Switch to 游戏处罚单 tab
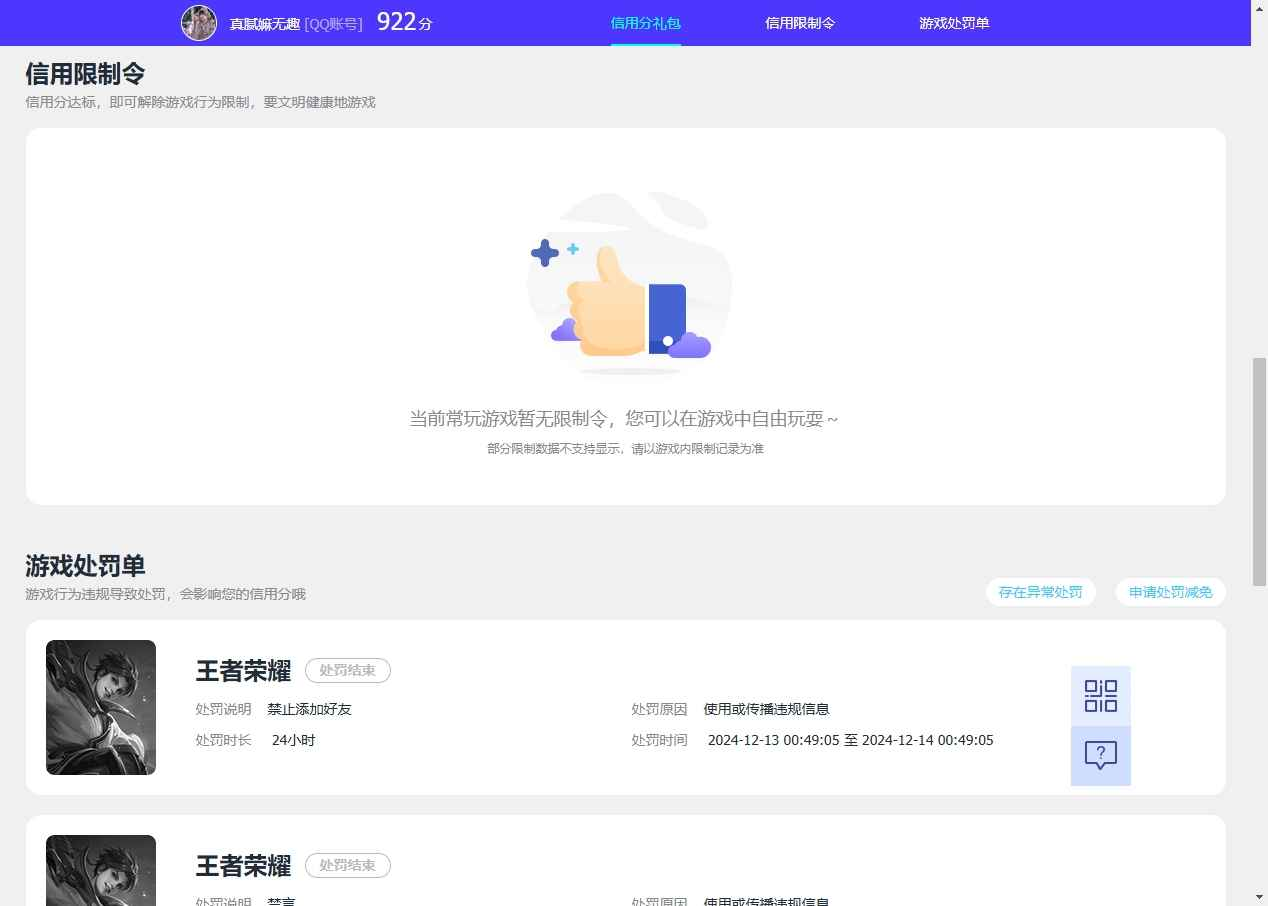1268x906 pixels. pos(954,23)
